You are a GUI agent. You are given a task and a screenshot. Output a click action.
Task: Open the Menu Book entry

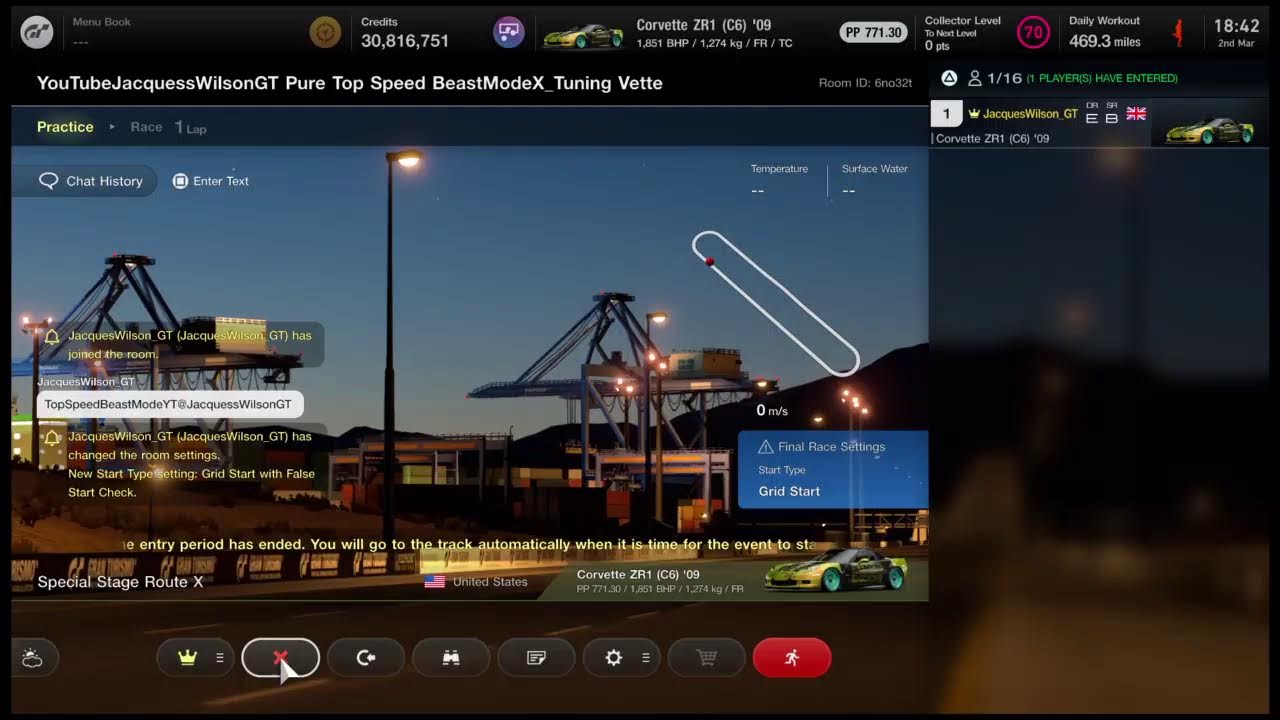[102, 32]
